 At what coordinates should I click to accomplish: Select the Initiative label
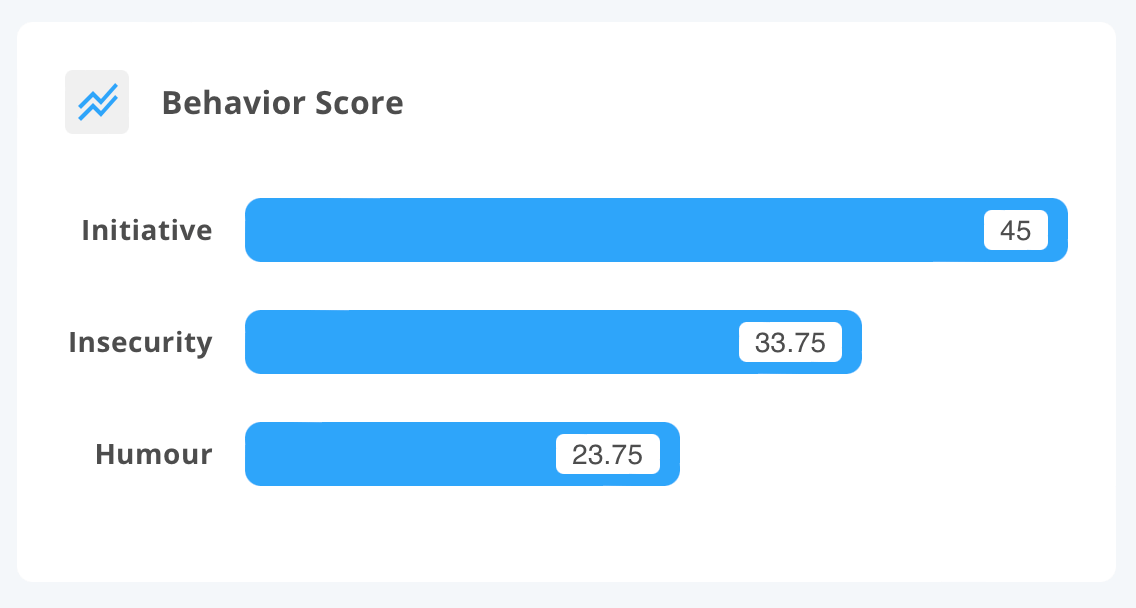147,231
